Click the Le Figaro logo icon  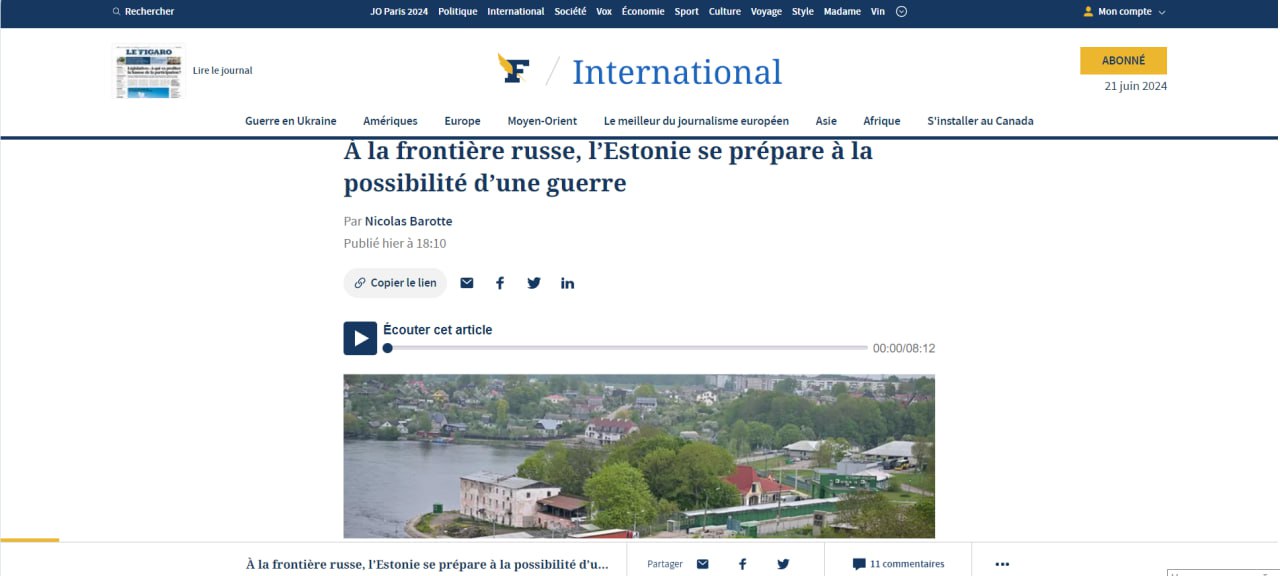click(x=514, y=69)
